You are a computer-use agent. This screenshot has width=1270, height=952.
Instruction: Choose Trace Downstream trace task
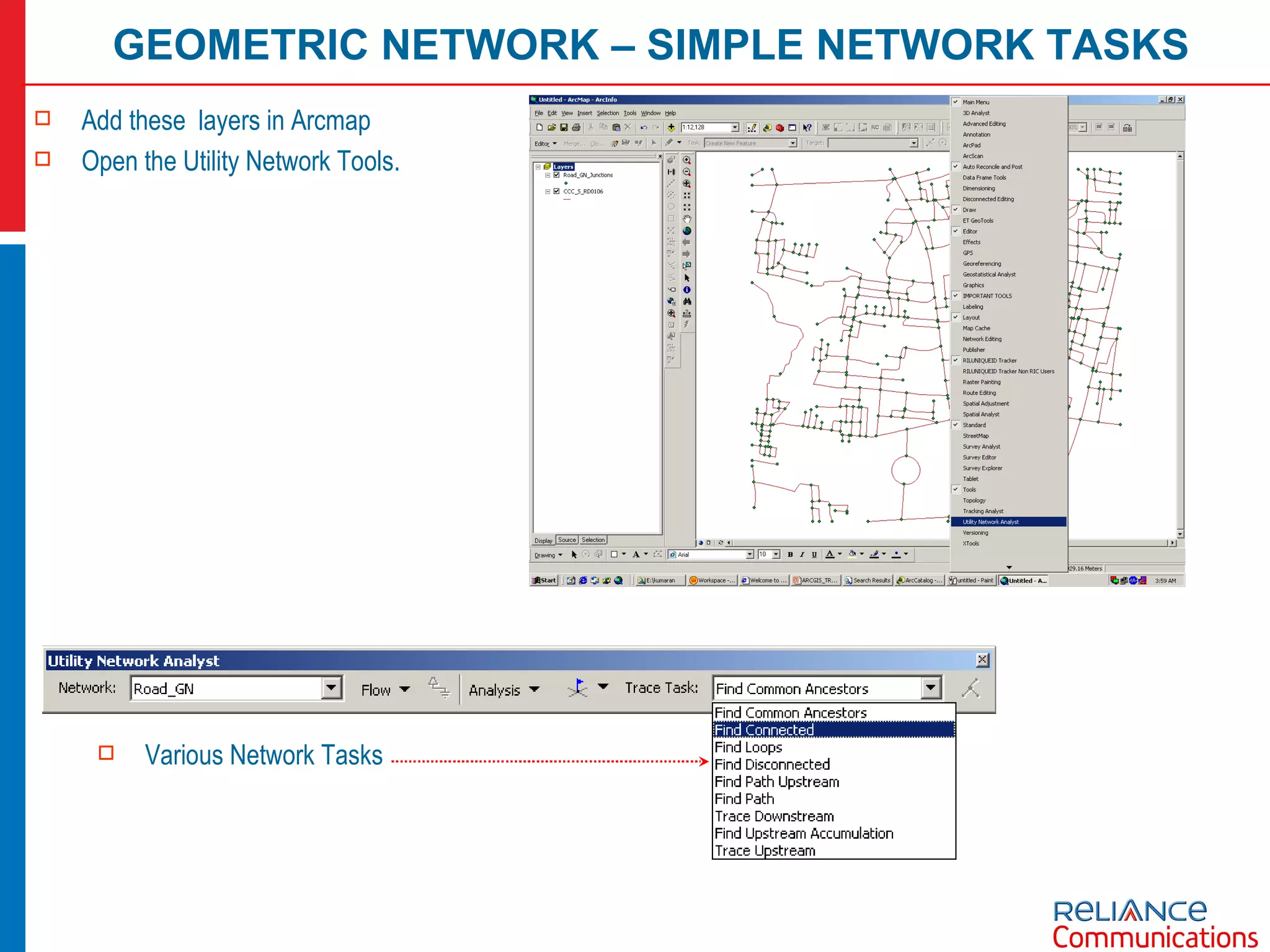tap(833, 816)
